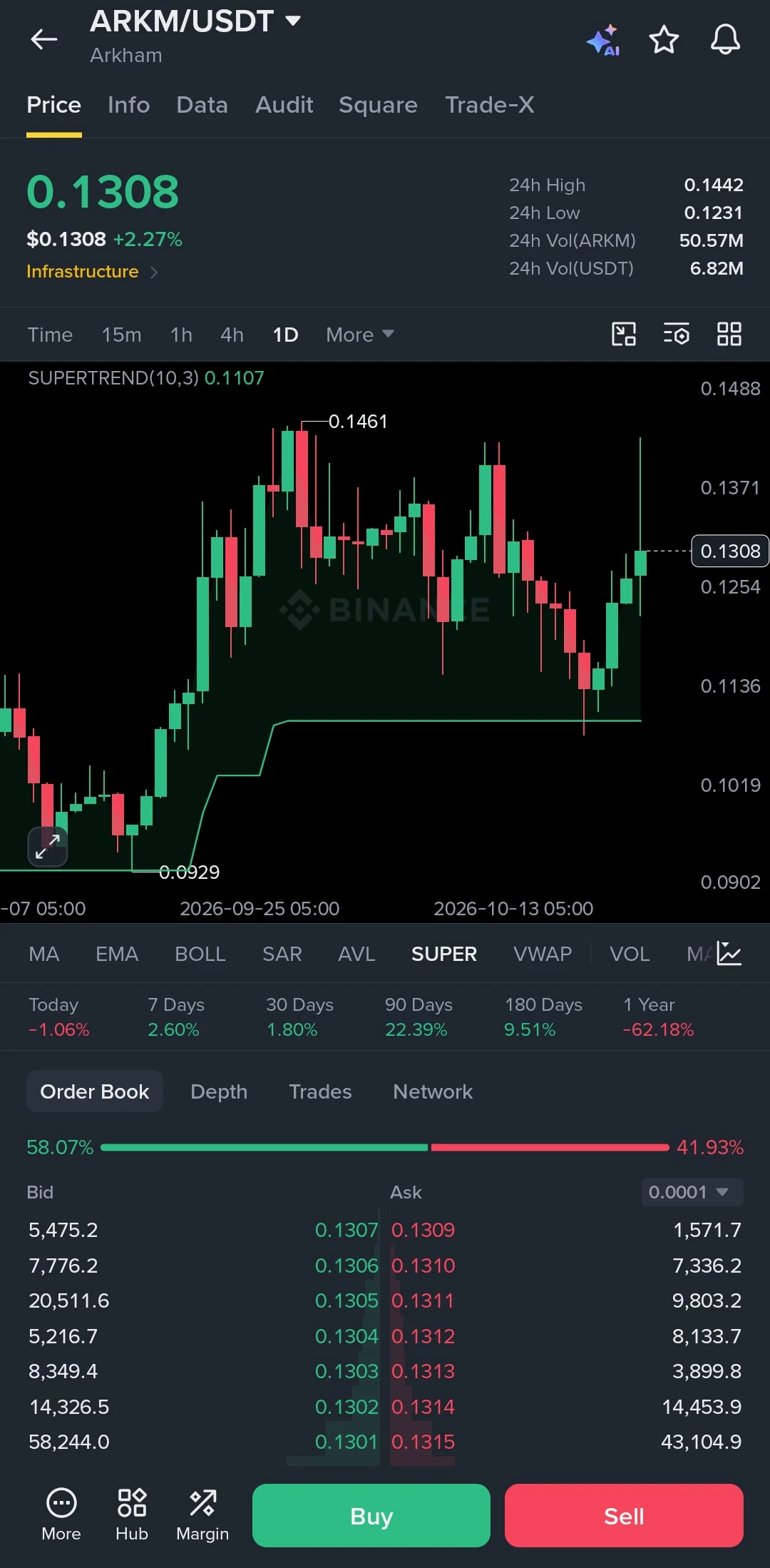Open the AI assistant sparkle icon

pos(603,40)
